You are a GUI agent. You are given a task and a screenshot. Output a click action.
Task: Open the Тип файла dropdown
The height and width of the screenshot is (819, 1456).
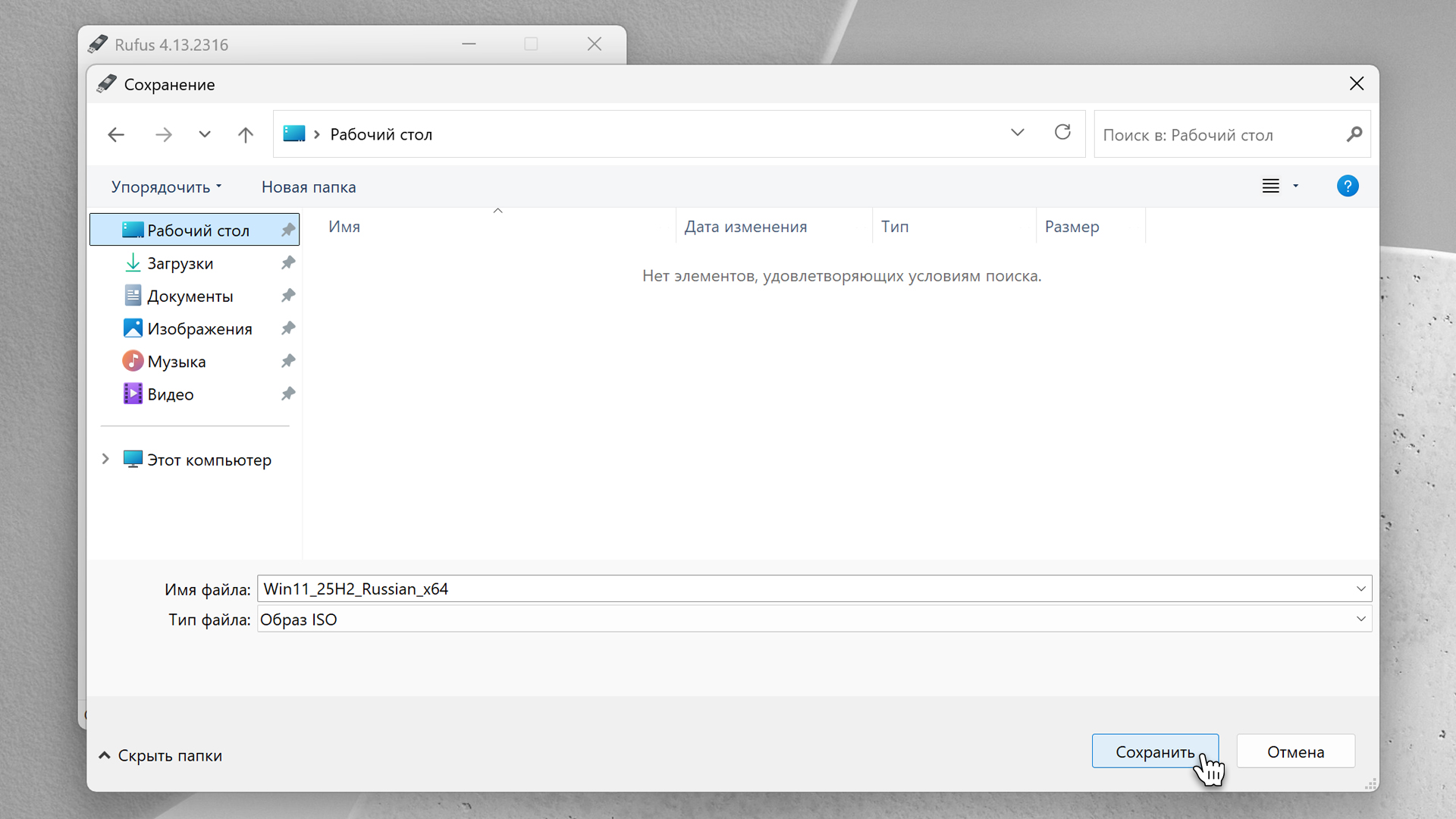(1360, 620)
